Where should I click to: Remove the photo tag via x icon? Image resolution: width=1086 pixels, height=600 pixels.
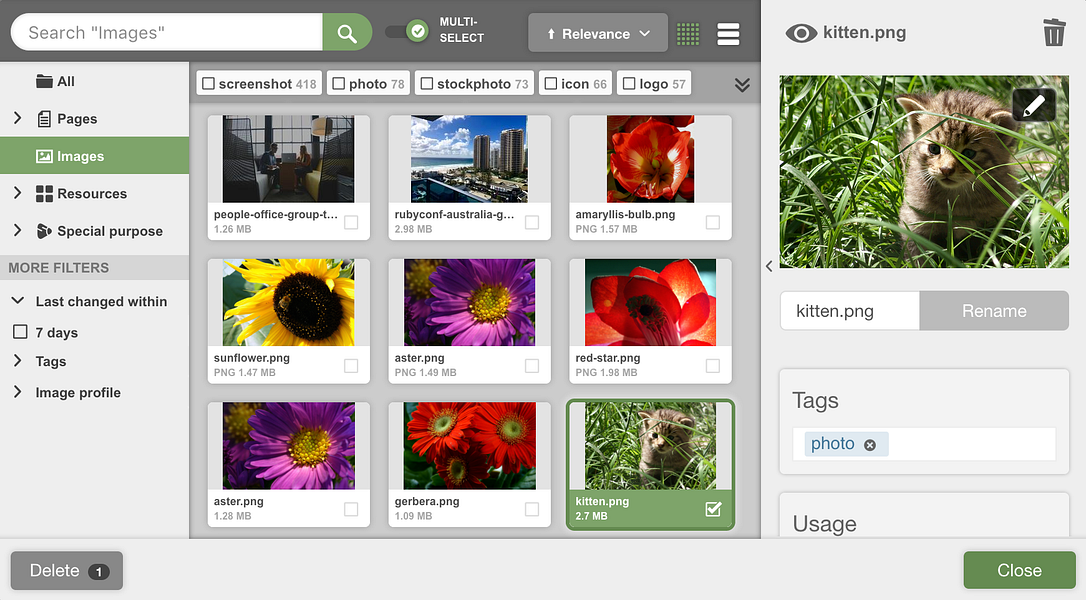tap(870, 445)
